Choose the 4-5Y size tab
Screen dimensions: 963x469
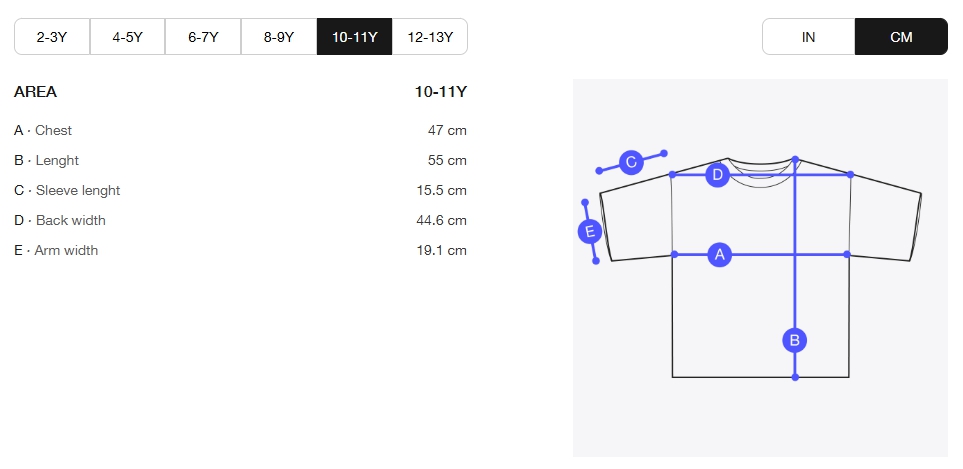pyautogui.click(x=128, y=37)
